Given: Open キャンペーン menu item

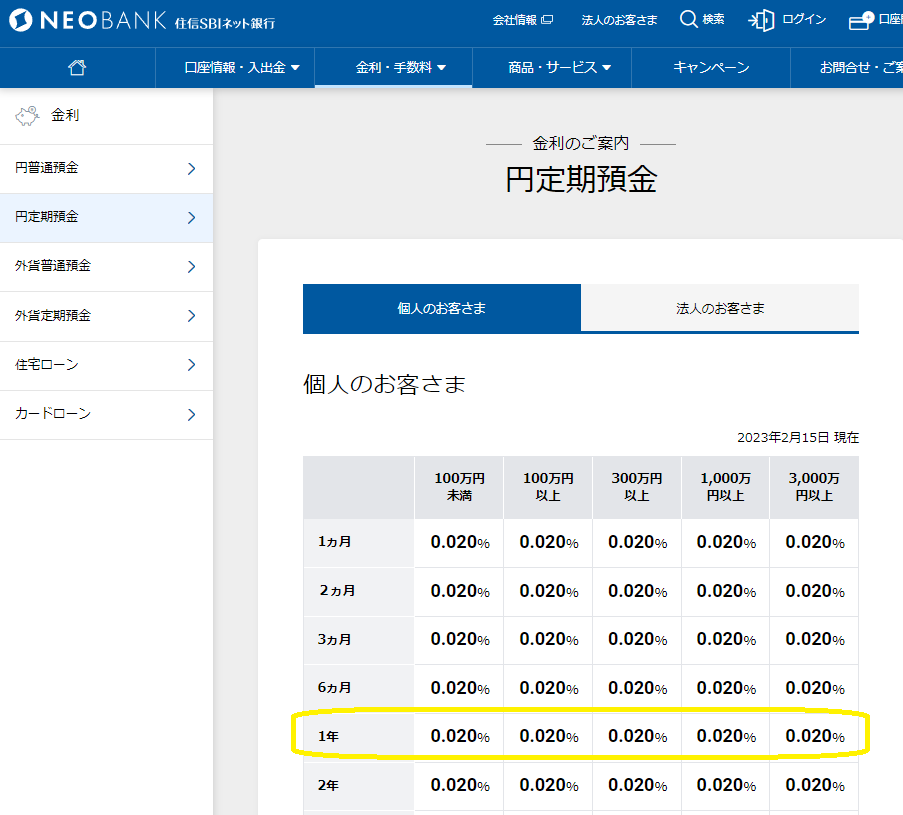Looking at the screenshot, I should tap(711, 67).
